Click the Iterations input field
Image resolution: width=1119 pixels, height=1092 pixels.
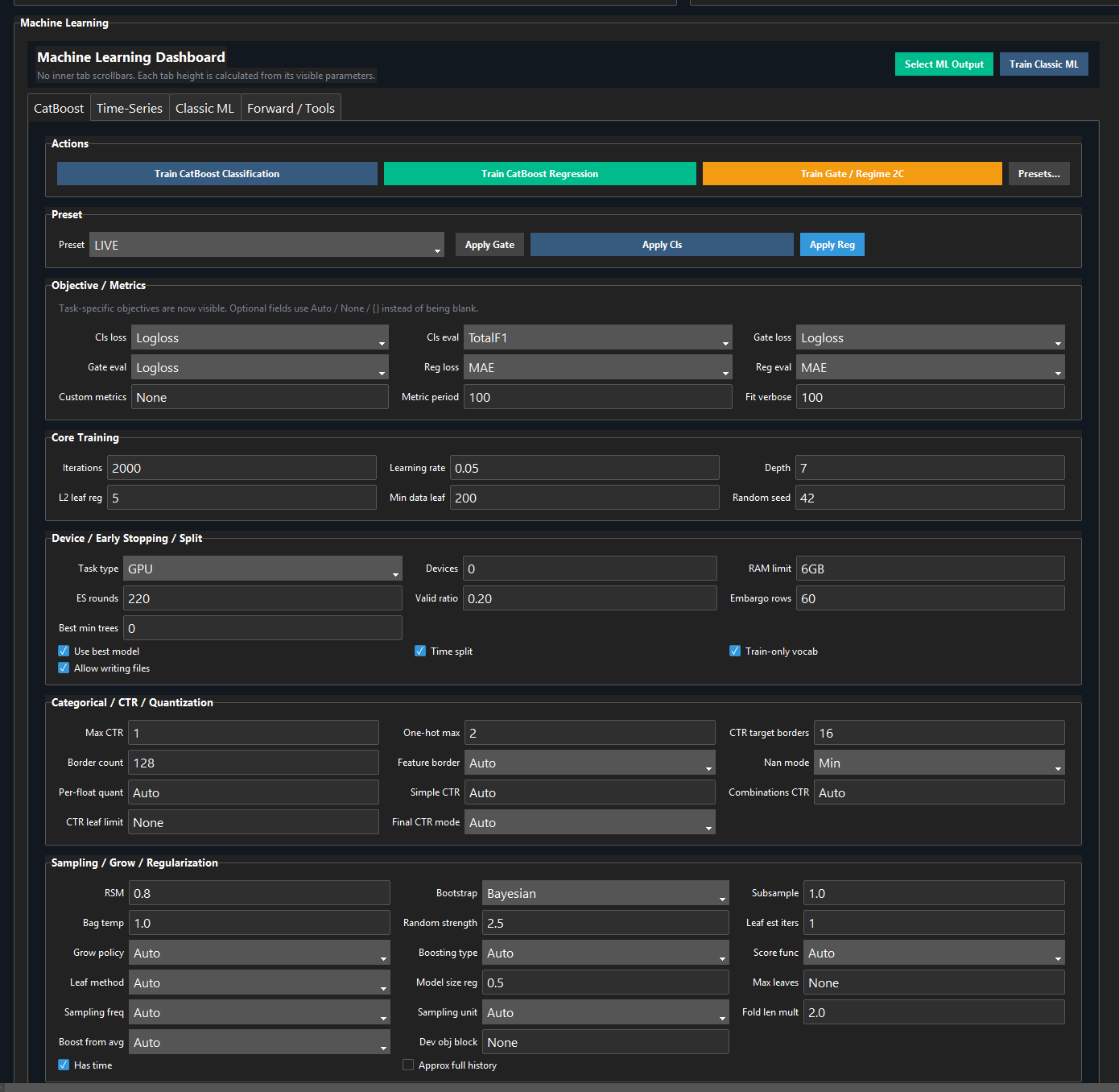tap(242, 468)
